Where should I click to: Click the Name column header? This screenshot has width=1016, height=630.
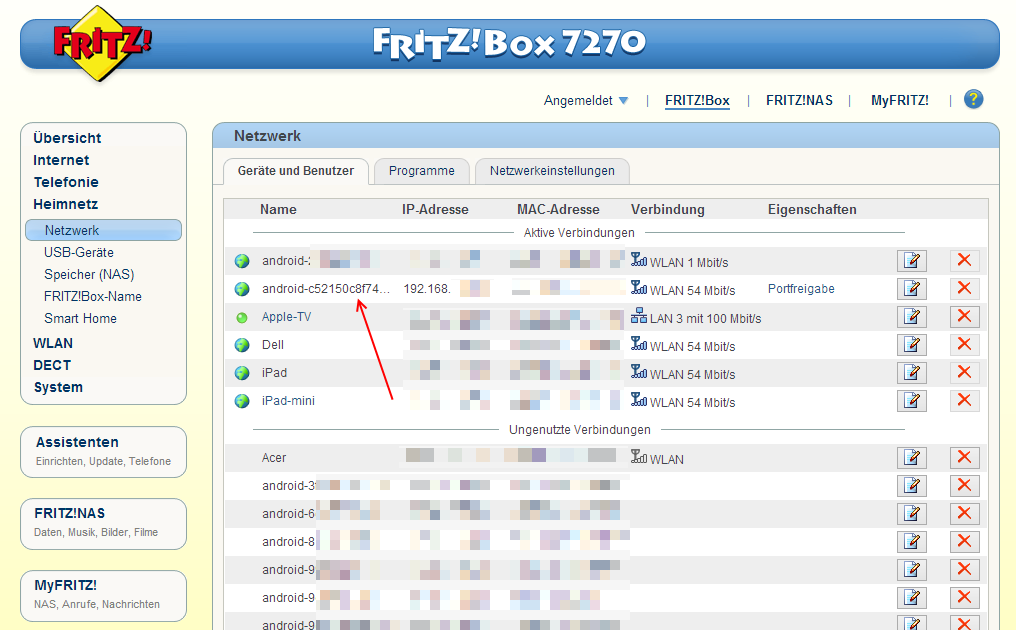pos(278,209)
